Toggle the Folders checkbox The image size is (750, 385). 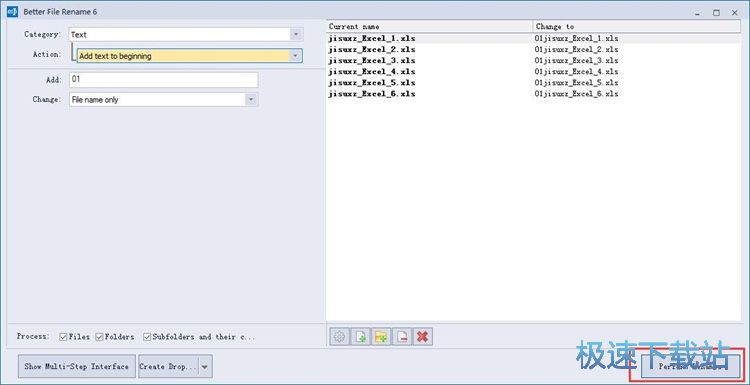[99, 337]
